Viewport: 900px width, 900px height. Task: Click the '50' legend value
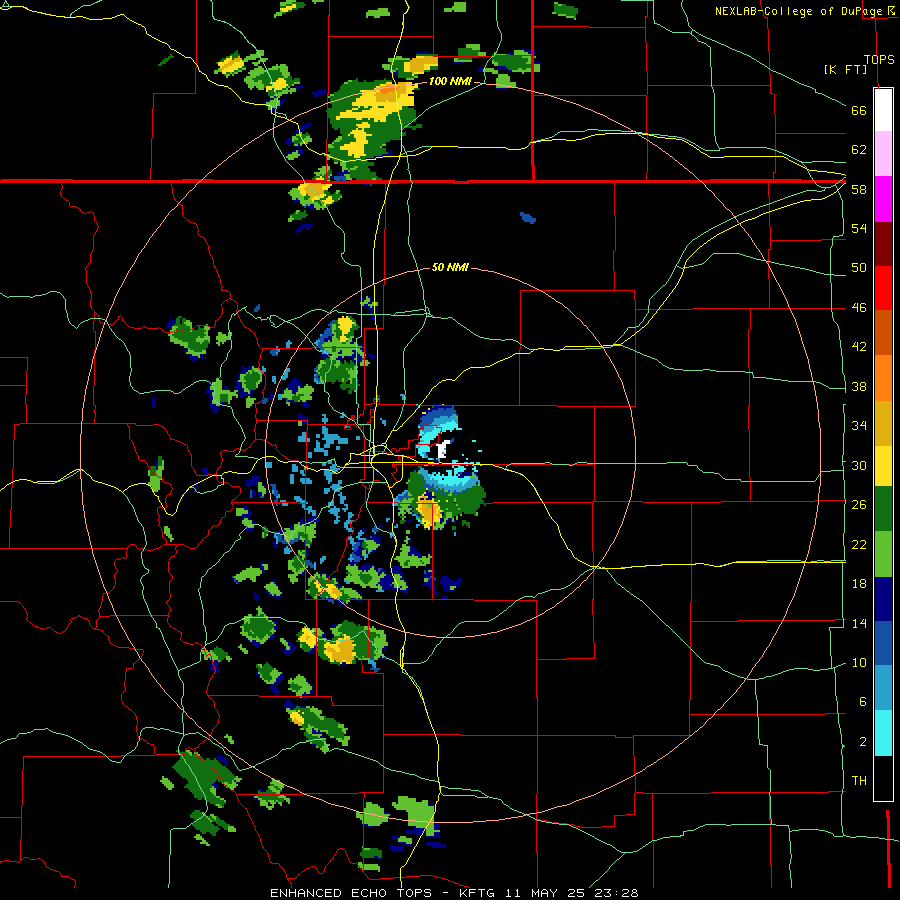click(x=859, y=267)
